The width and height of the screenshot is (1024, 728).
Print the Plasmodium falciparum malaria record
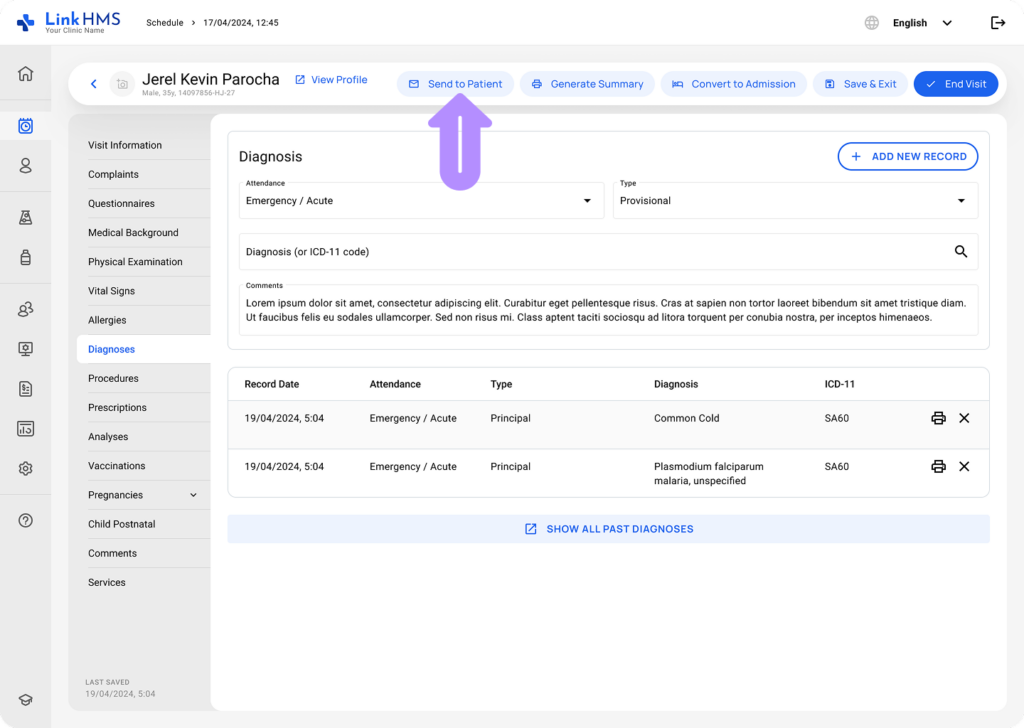click(x=938, y=467)
